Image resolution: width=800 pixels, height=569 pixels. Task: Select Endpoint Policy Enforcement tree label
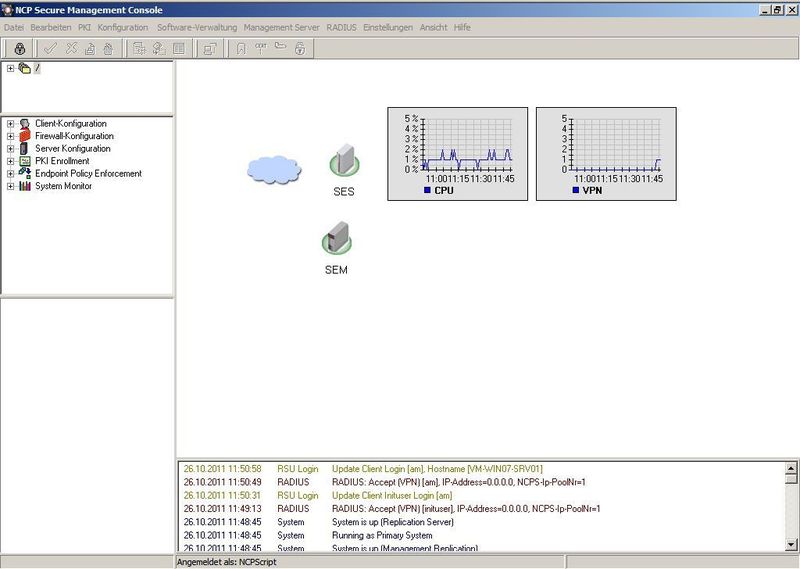[88, 174]
